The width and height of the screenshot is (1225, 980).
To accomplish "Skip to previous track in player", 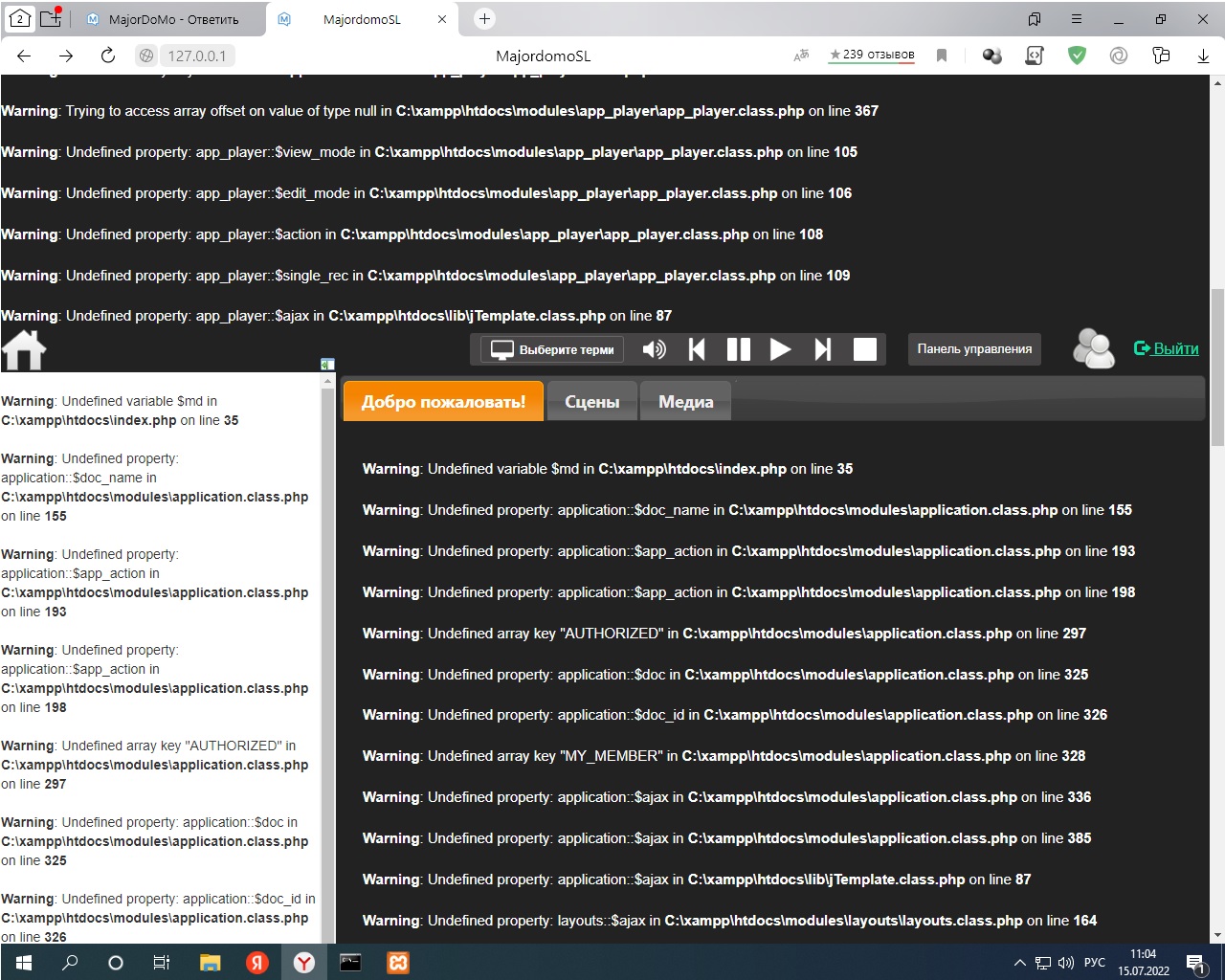I will [x=697, y=349].
